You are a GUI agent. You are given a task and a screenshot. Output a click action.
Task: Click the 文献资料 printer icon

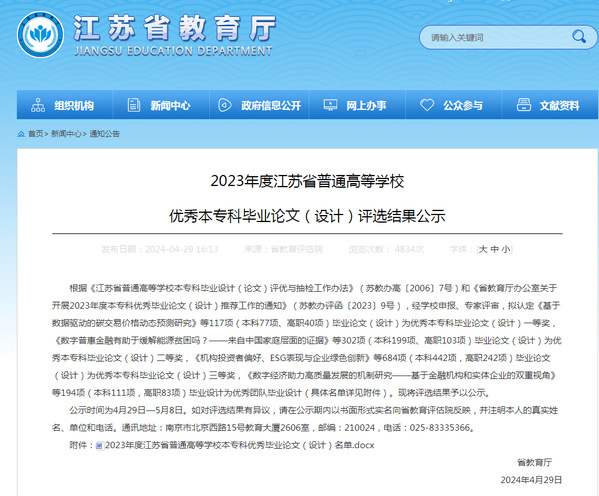tap(523, 105)
